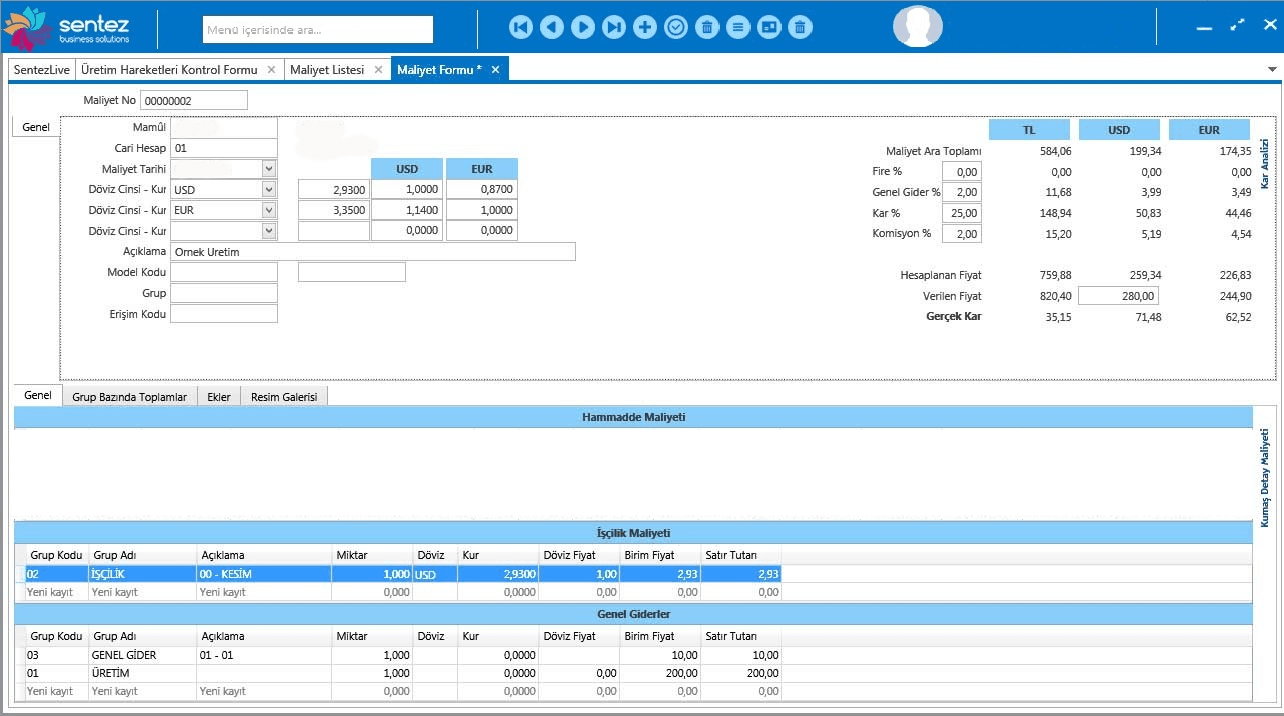Select the upper Genel side tab

(x=36, y=128)
